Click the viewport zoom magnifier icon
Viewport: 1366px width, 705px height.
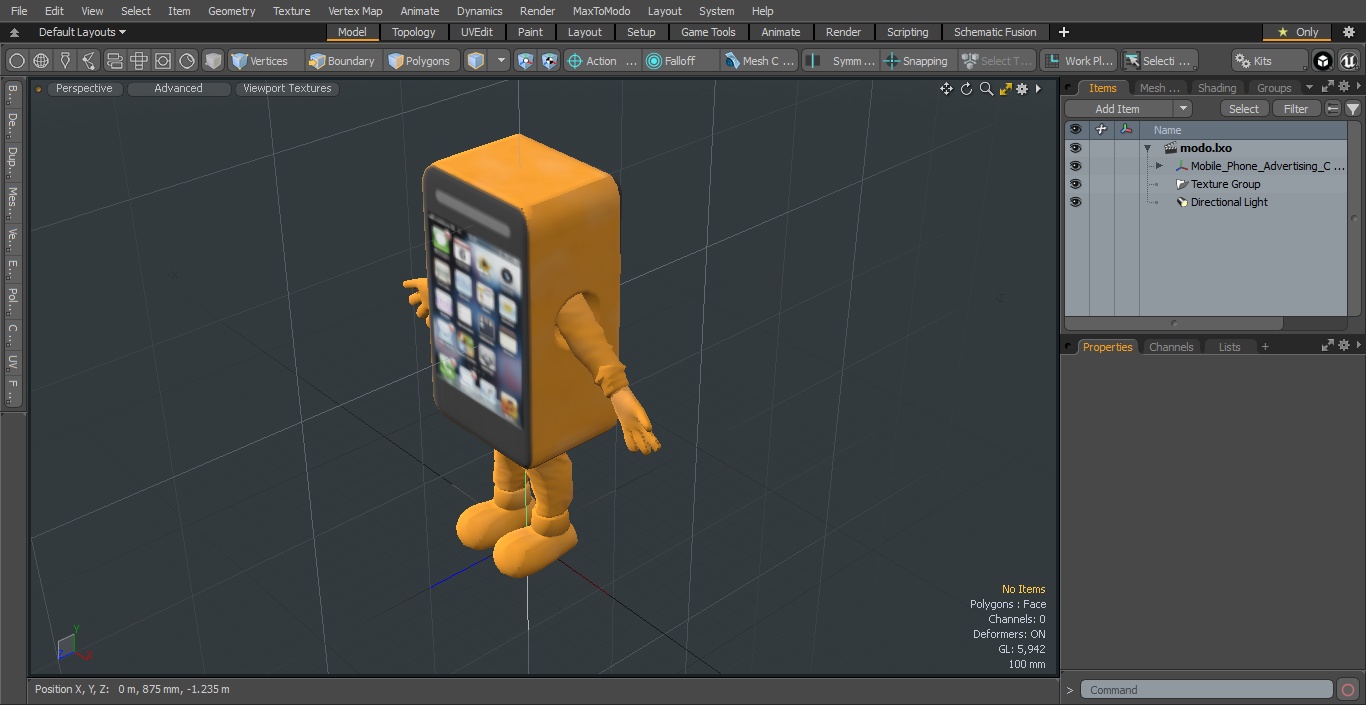pyautogui.click(x=986, y=89)
